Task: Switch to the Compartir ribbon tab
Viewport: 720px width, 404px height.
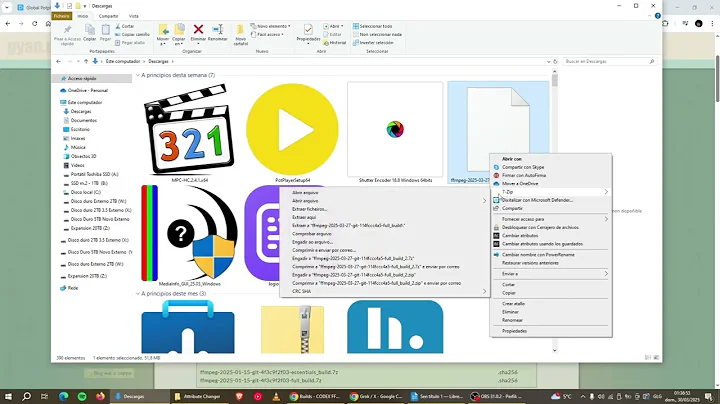Action: (x=108, y=16)
